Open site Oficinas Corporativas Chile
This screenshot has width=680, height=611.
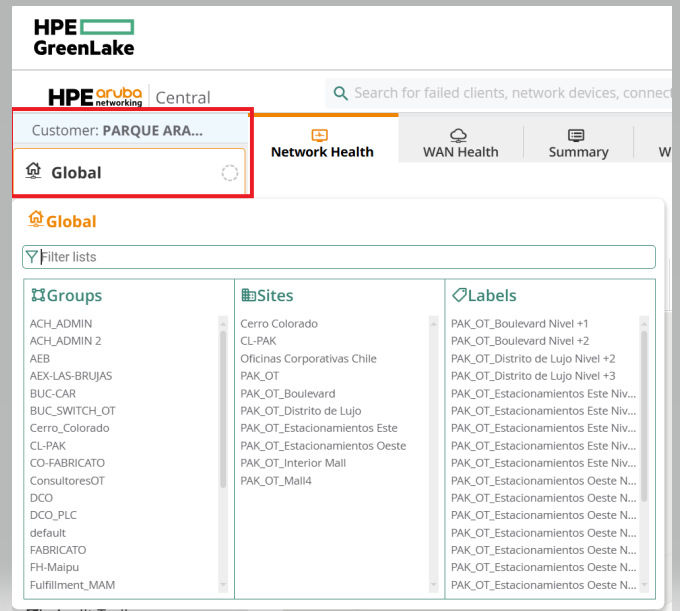pos(308,359)
